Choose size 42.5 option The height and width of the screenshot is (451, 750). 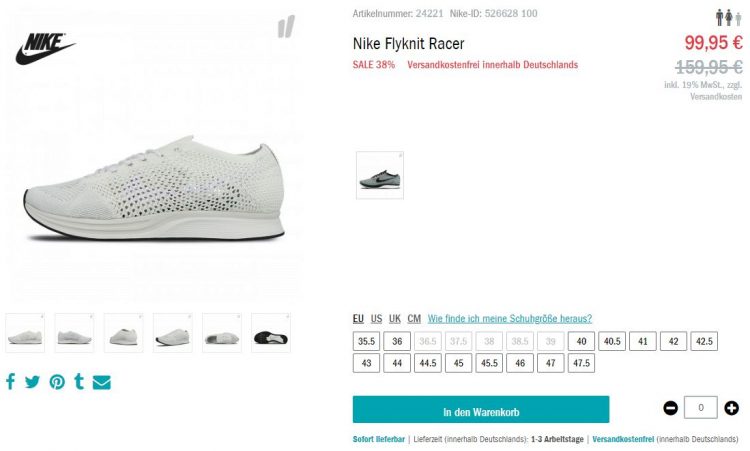(x=704, y=341)
